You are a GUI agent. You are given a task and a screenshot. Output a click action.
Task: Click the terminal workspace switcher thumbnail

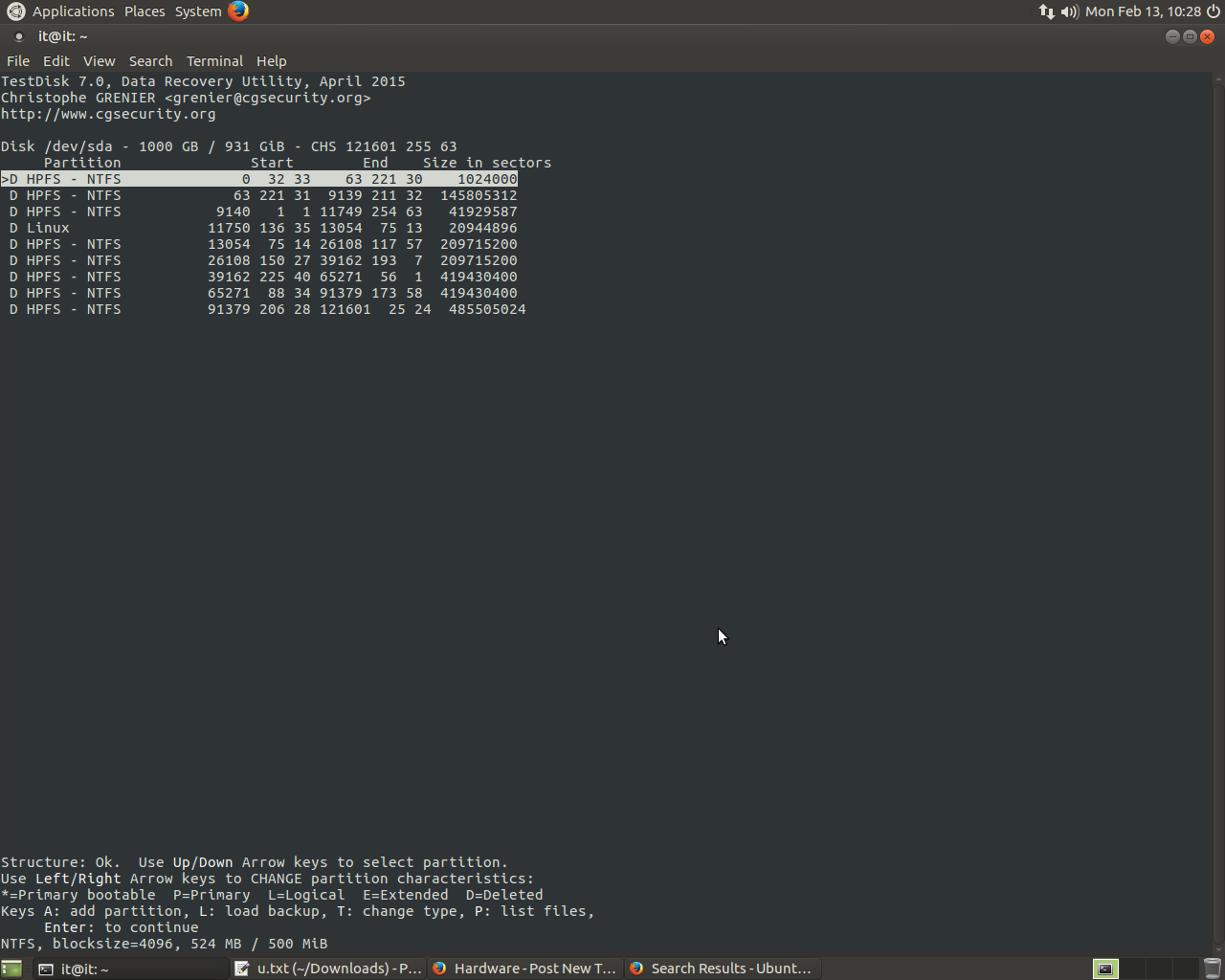tap(1105, 969)
